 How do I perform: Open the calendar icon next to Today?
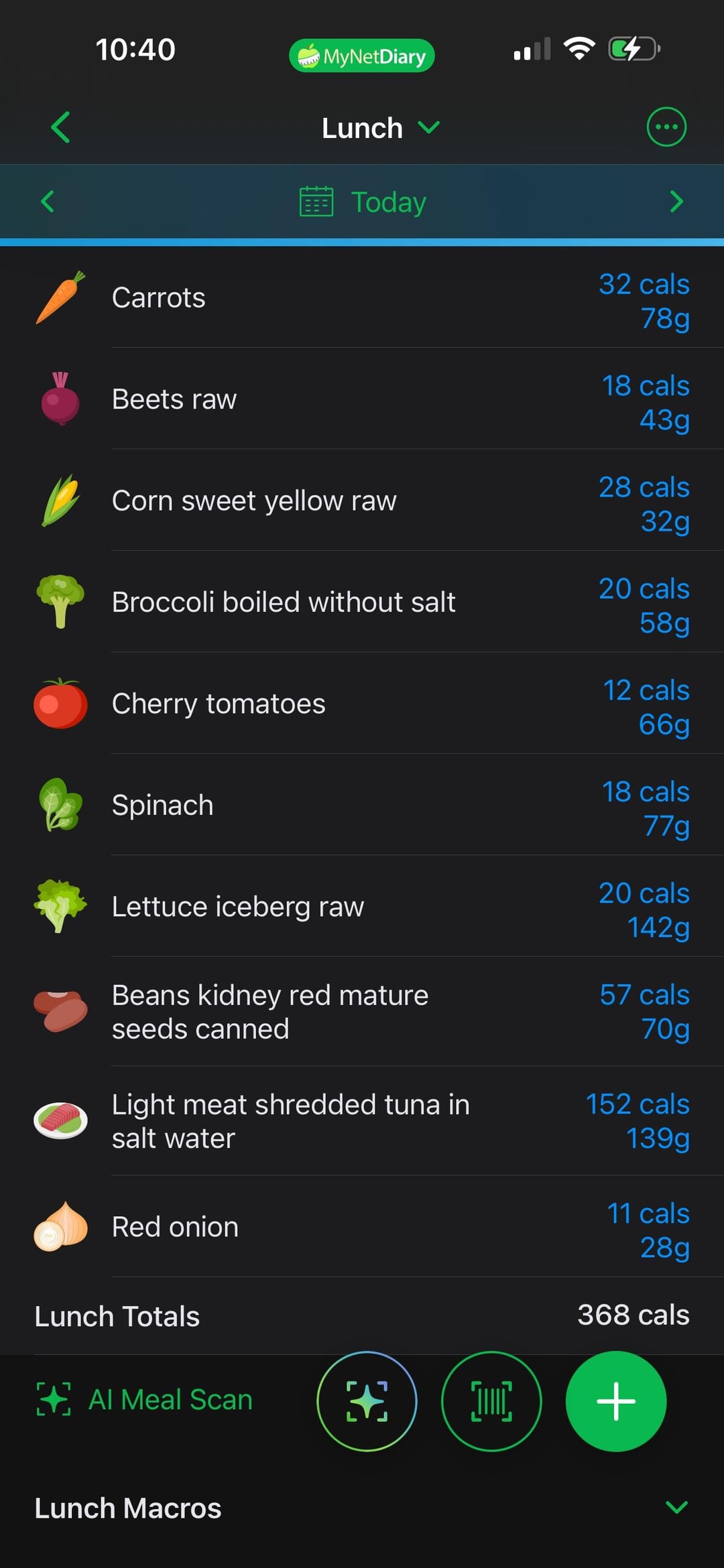pyautogui.click(x=316, y=202)
